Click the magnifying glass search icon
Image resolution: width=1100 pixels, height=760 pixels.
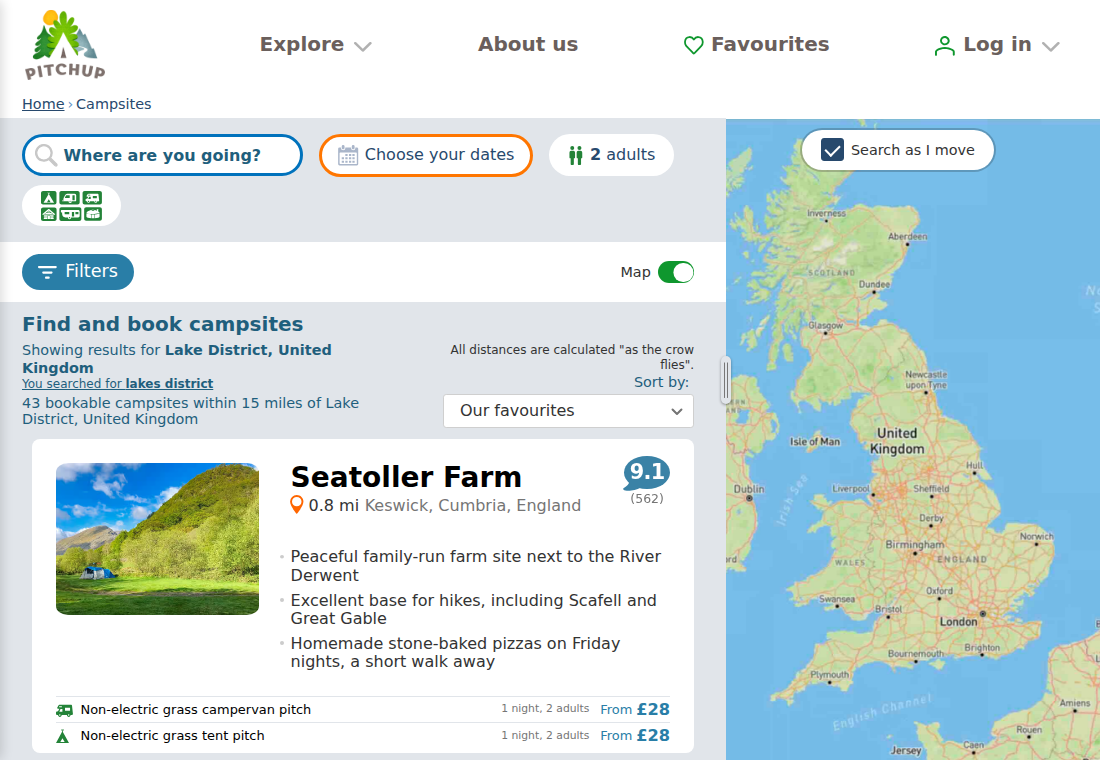point(46,155)
